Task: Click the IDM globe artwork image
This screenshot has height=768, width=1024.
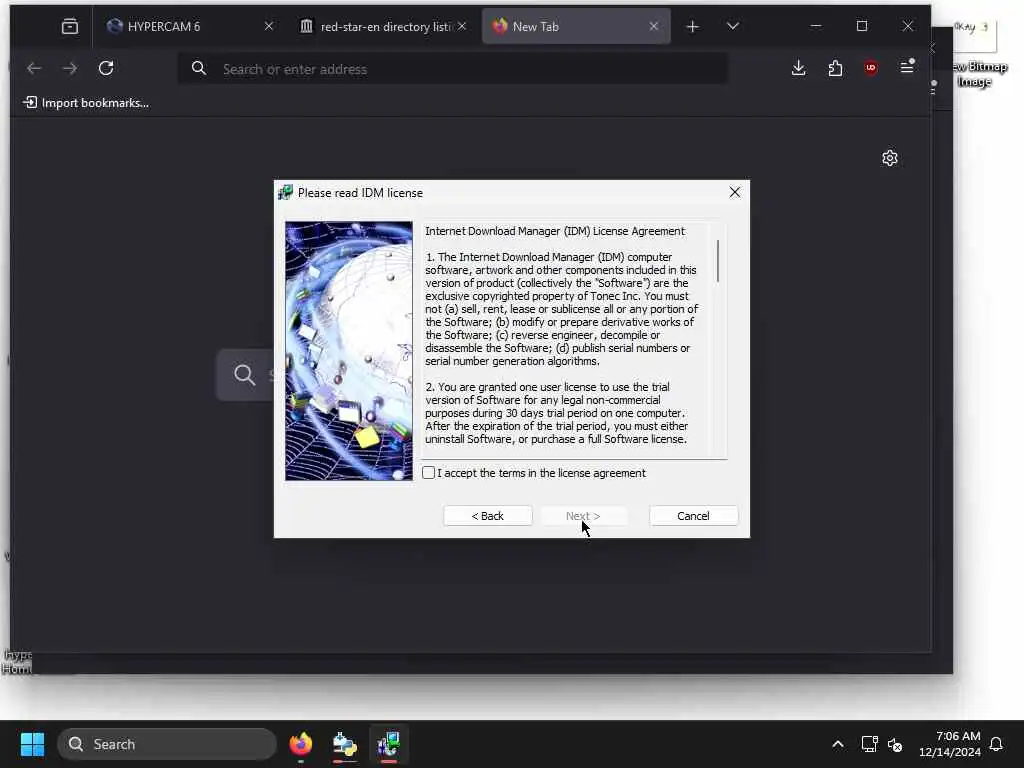Action: 349,351
